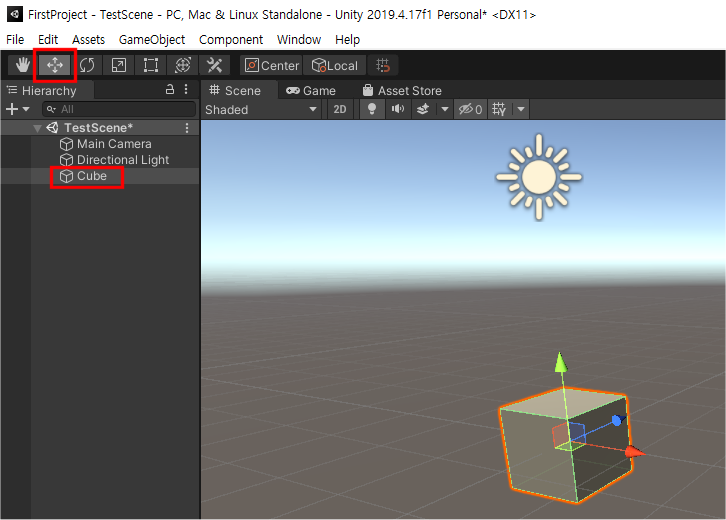Toggle hidden objects visibility eye icon
This screenshot has width=726, height=520.
pos(470,110)
